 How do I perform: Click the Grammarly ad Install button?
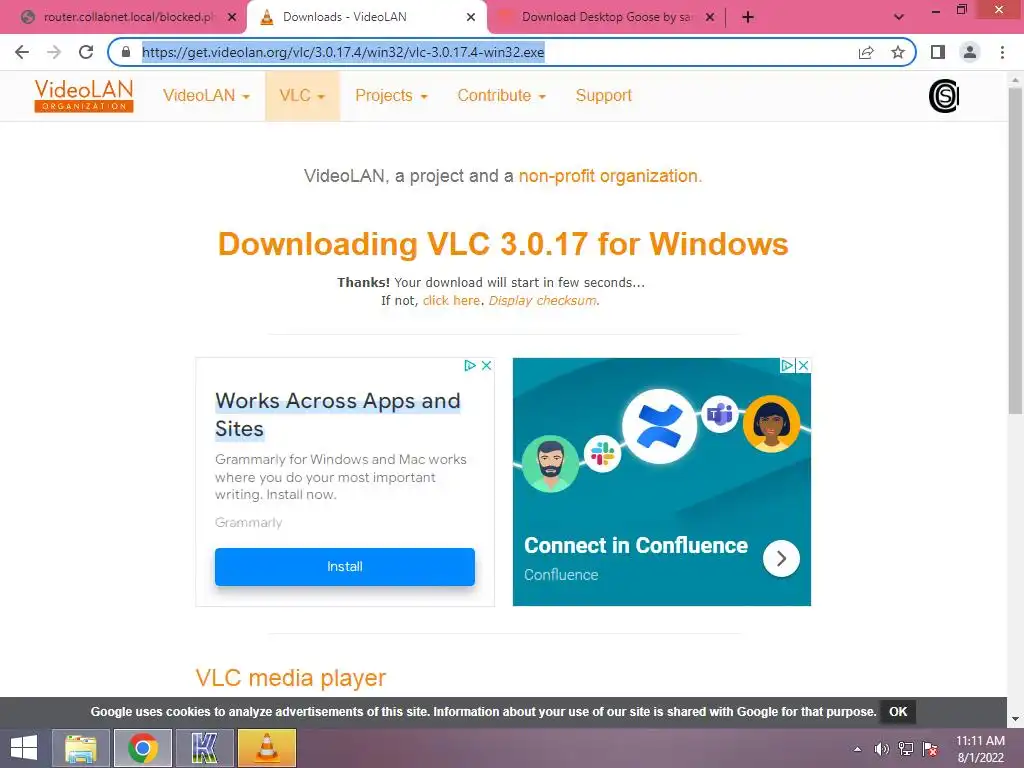345,567
